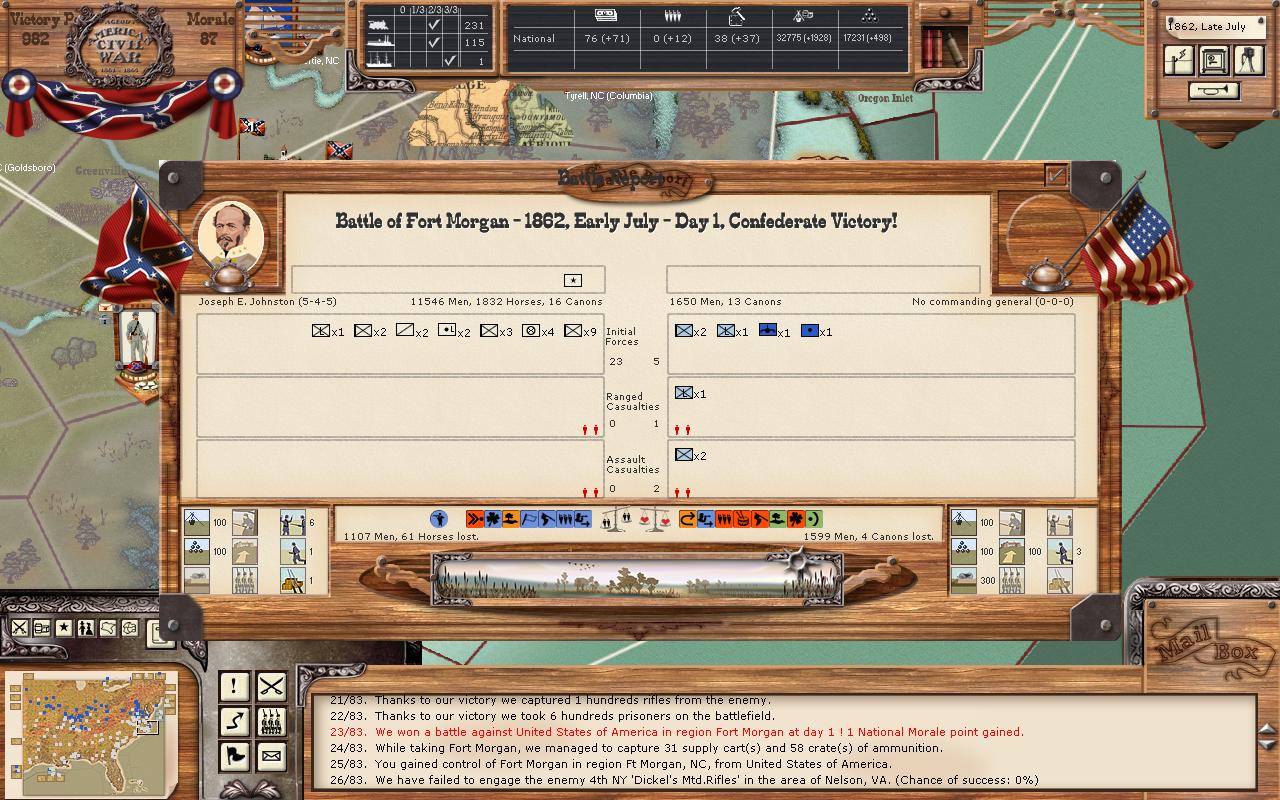Select the soldiers row message filter
Viewport: 1280px width, 800px height.
click(271, 720)
